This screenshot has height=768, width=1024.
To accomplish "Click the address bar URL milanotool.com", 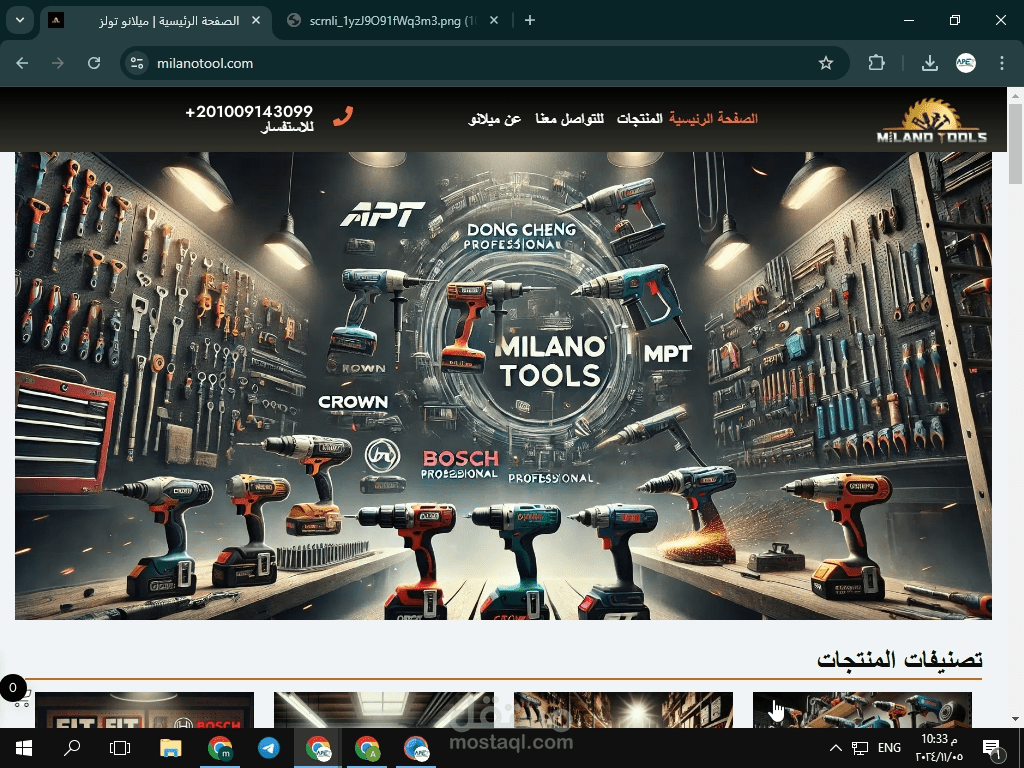I will click(205, 63).
